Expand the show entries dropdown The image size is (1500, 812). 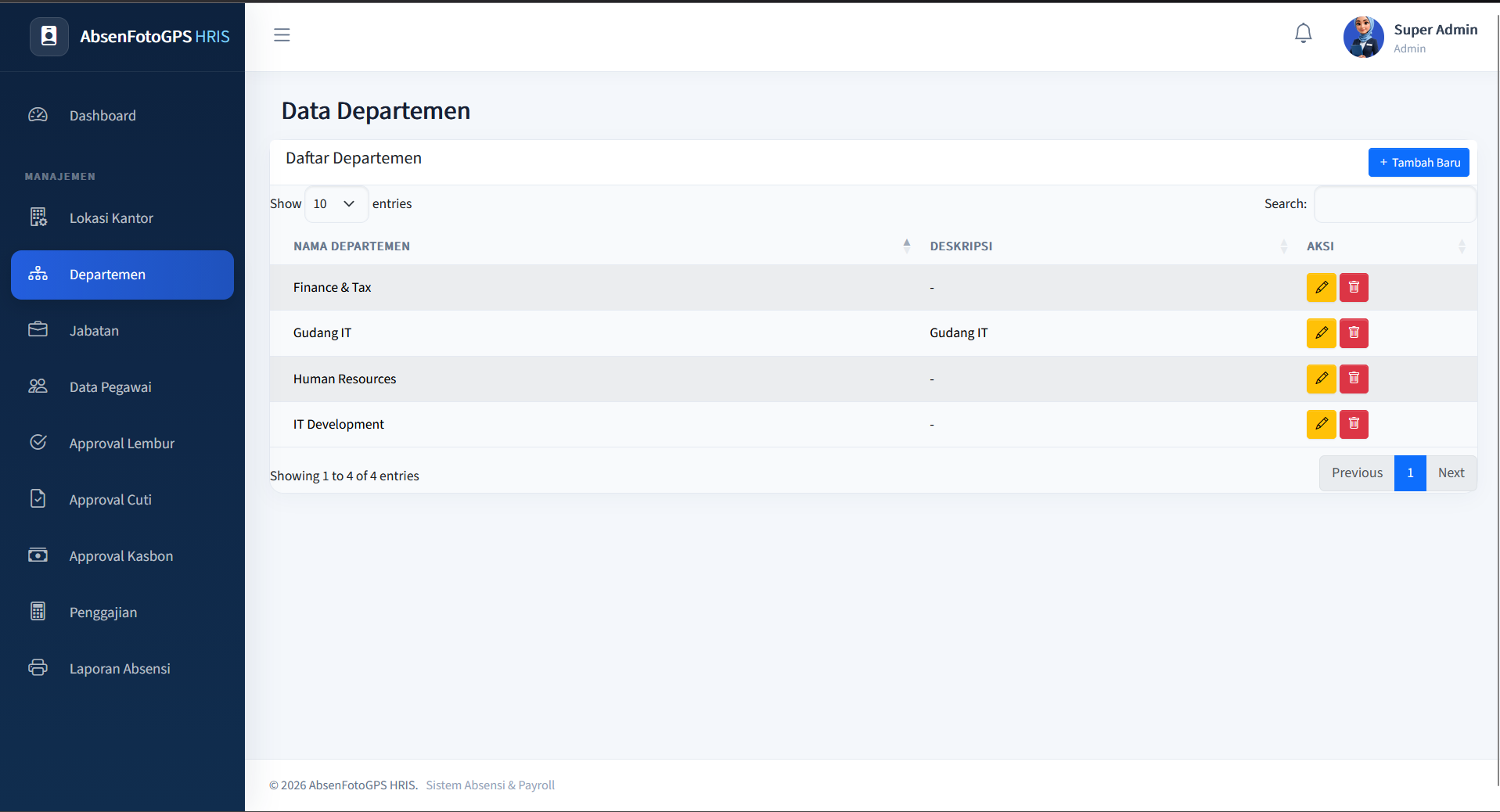336,204
